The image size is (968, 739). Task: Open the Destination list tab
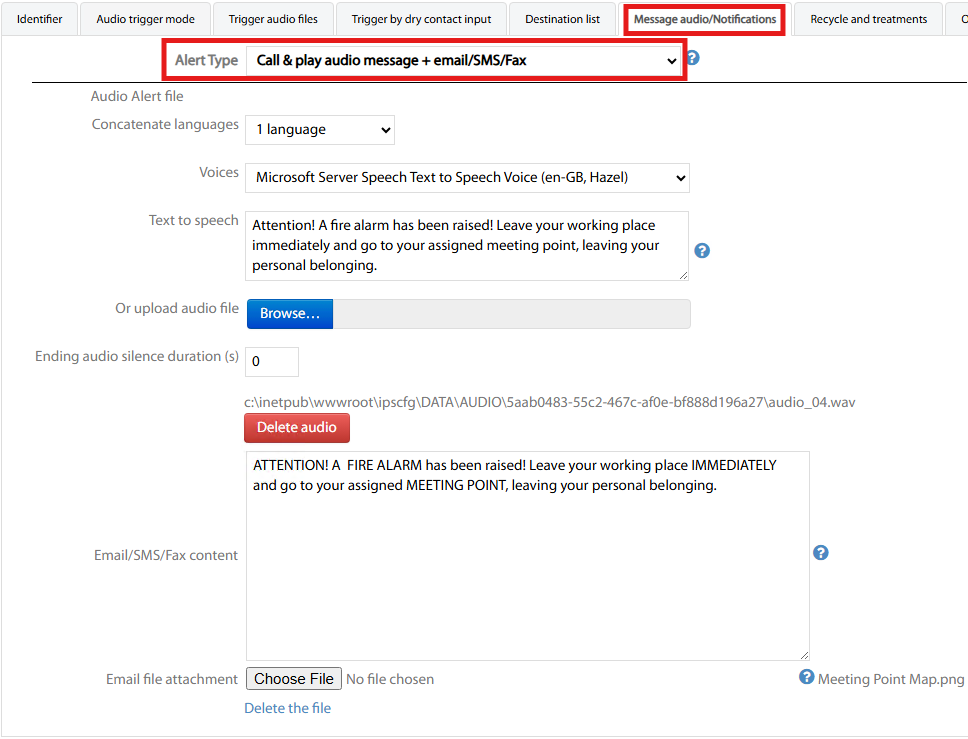click(562, 19)
